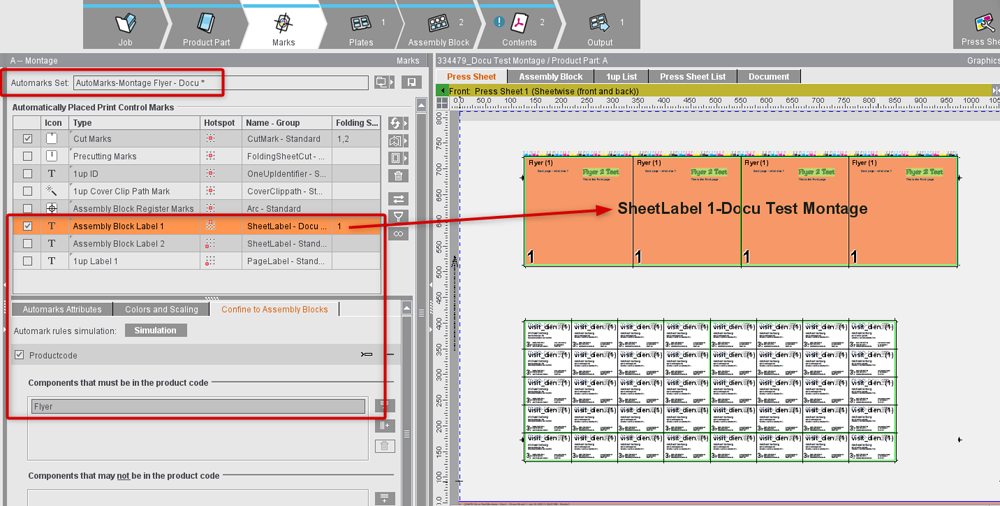Viewport: 1000px width, 506px height.
Task: Go to the Plates workflow step
Action: [x=361, y=27]
